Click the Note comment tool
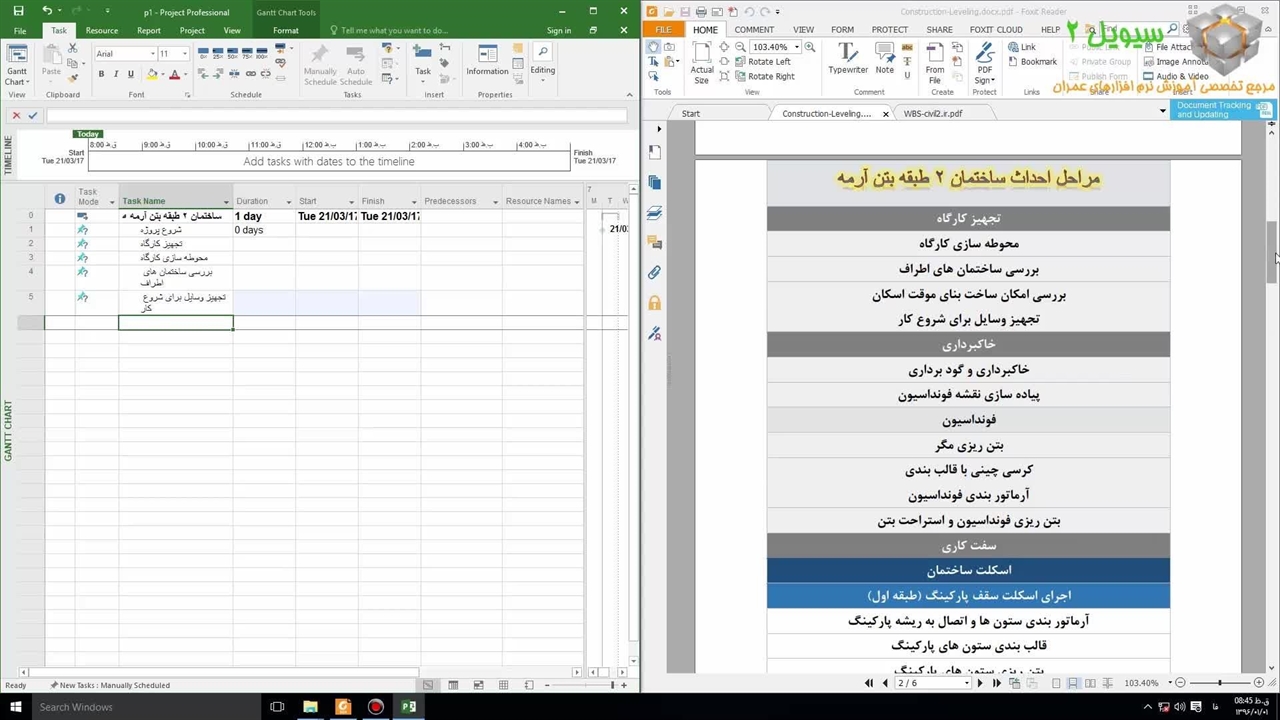Viewport: 1280px width, 720px height. (x=885, y=58)
